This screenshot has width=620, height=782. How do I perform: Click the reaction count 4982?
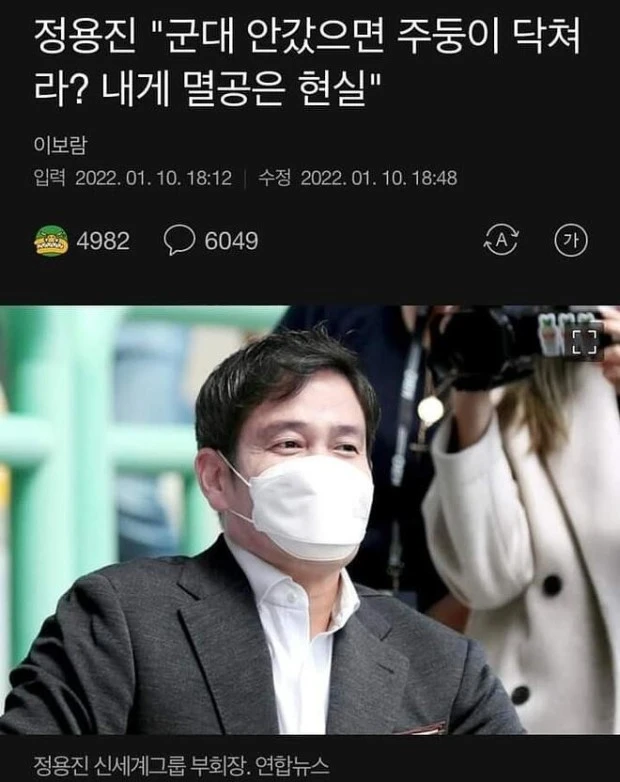[x=103, y=241]
